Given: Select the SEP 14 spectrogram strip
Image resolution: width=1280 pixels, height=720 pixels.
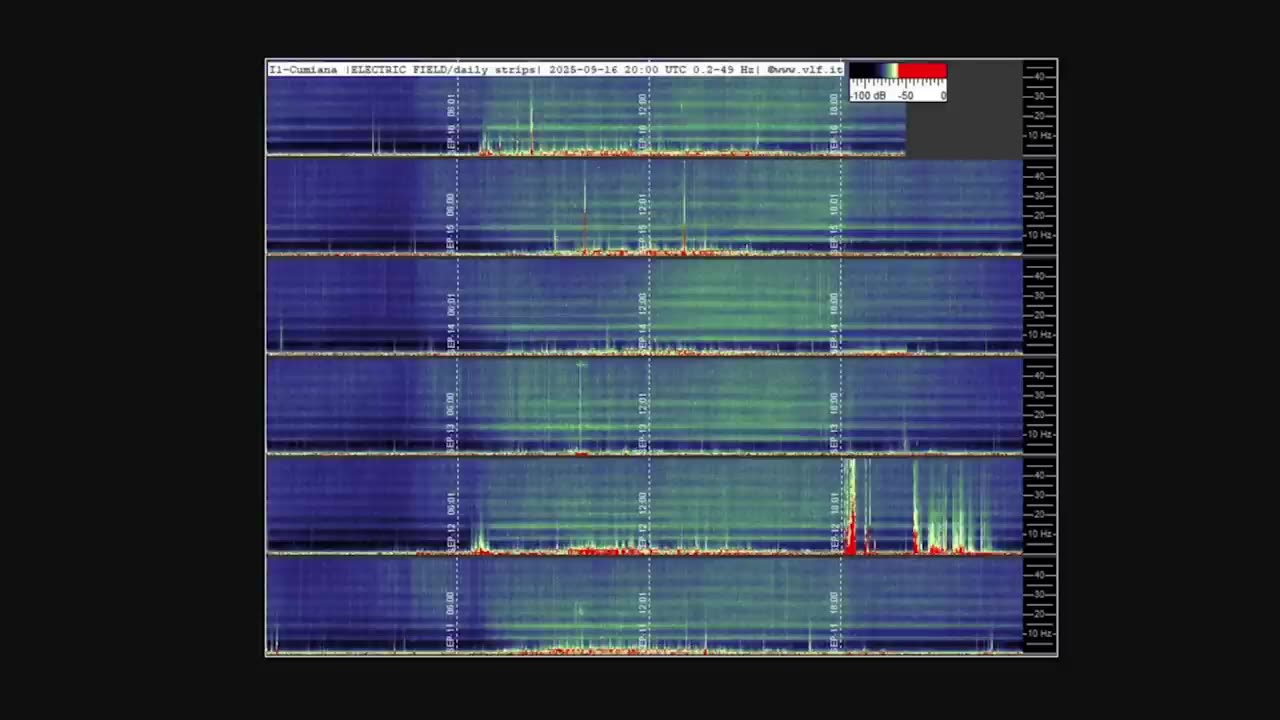Looking at the screenshot, I should tap(644, 306).
